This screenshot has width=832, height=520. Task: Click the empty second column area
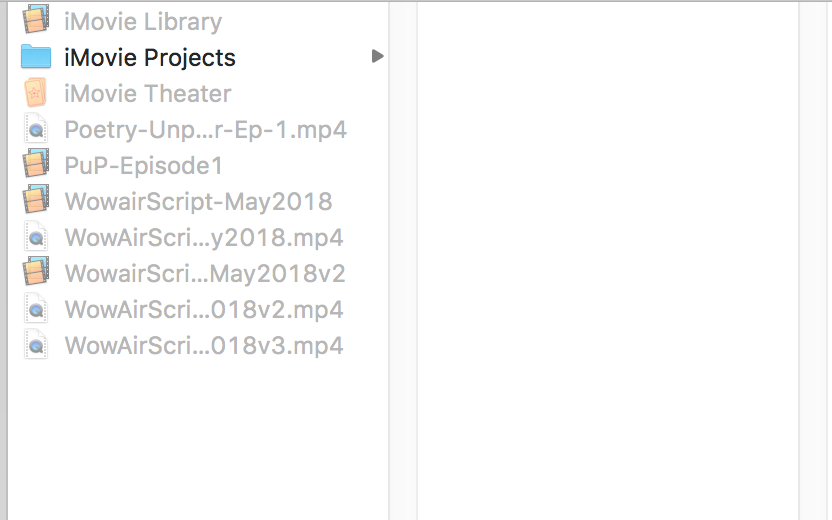coord(607,260)
